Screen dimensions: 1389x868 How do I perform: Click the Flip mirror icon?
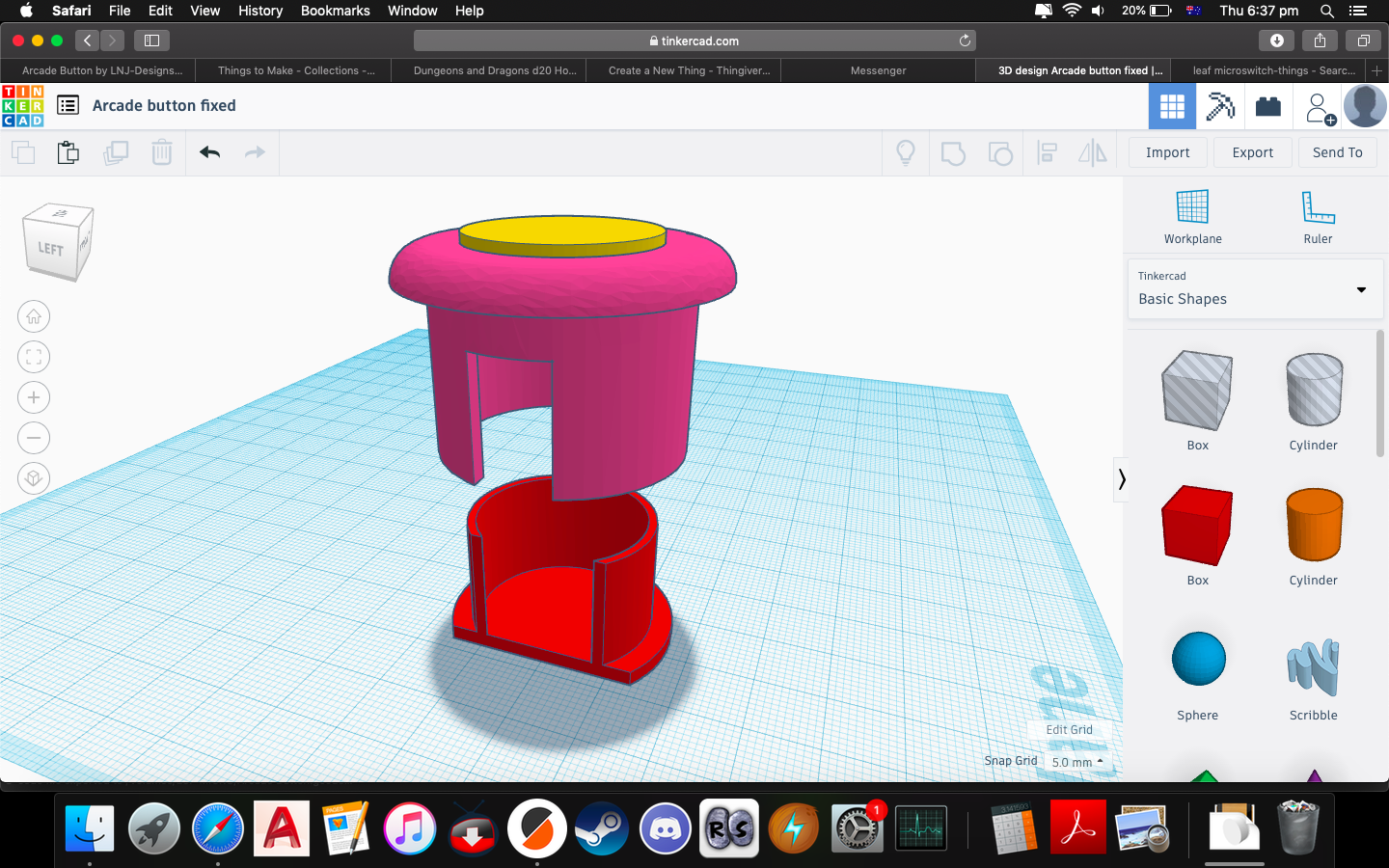[x=1093, y=152]
